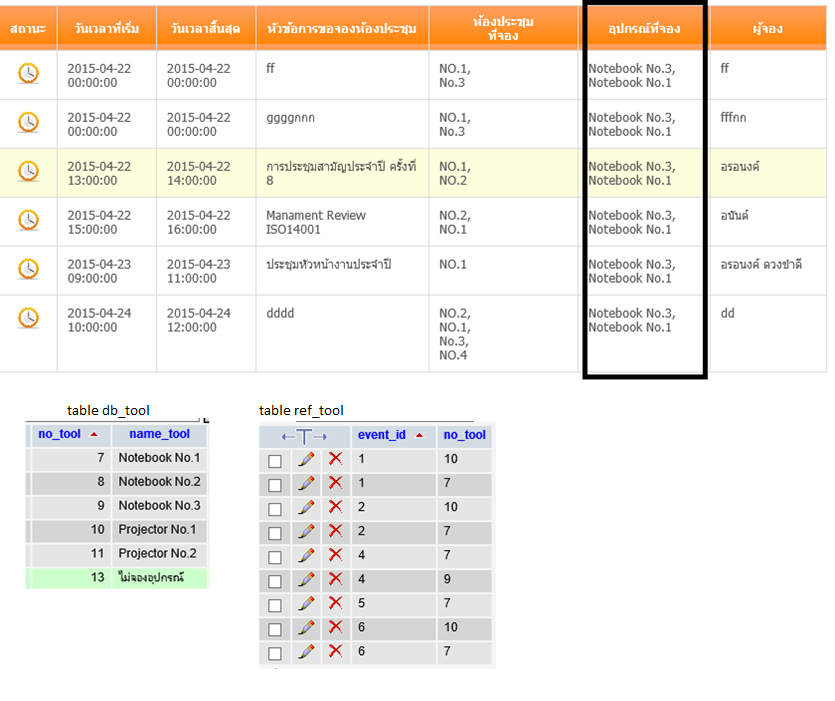The width and height of the screenshot is (835, 701).
Task: Click red X delete icon in first ref_tool row
Action: (x=335, y=460)
